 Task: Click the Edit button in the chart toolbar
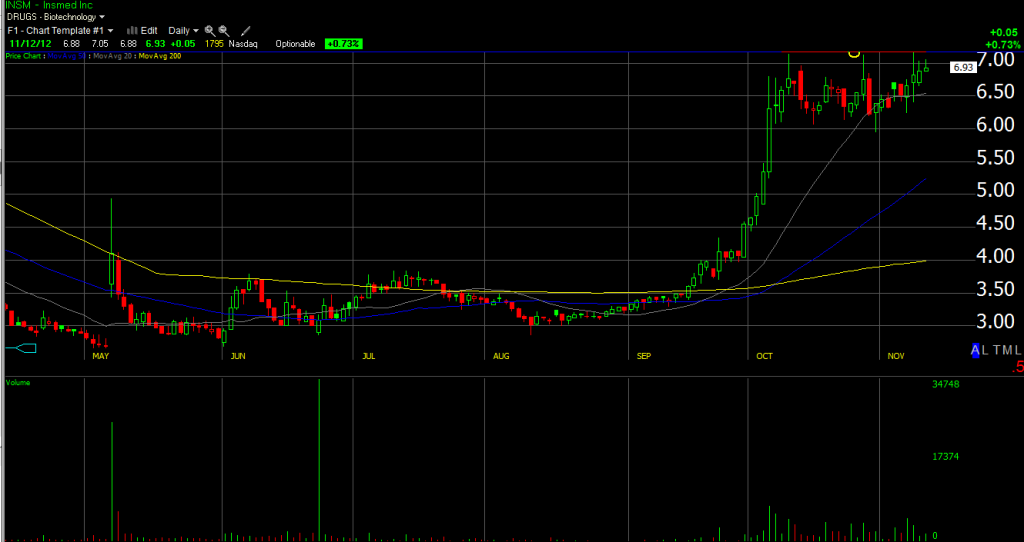point(150,30)
